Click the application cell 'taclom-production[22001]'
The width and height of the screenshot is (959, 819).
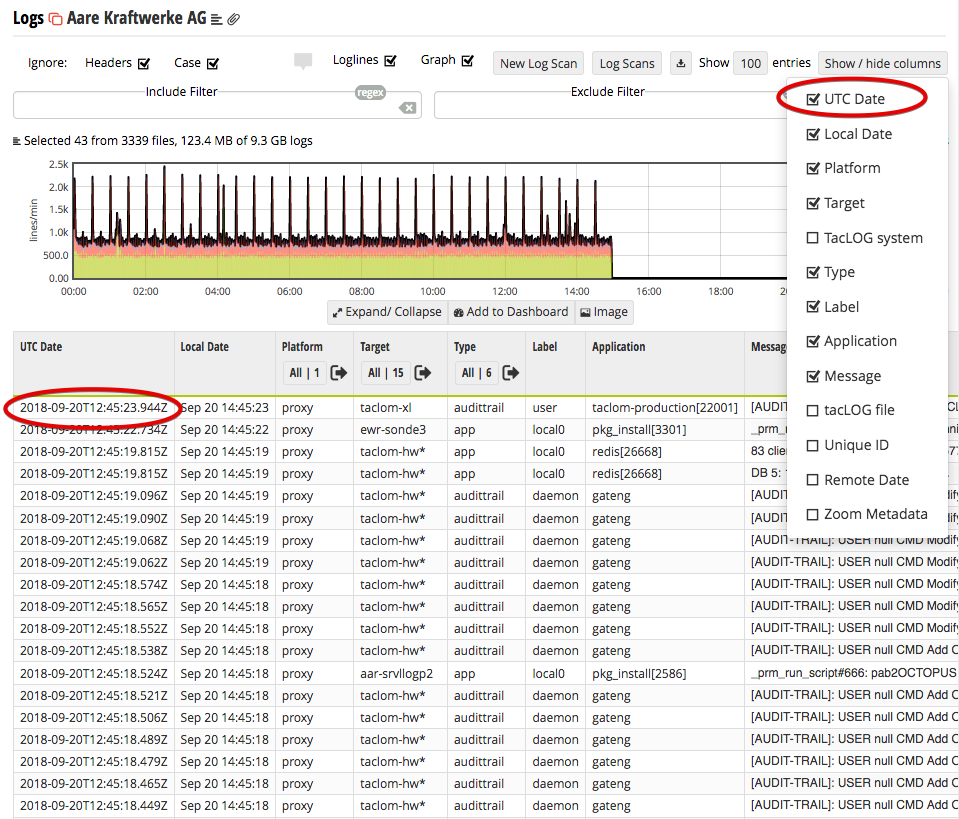(x=665, y=408)
